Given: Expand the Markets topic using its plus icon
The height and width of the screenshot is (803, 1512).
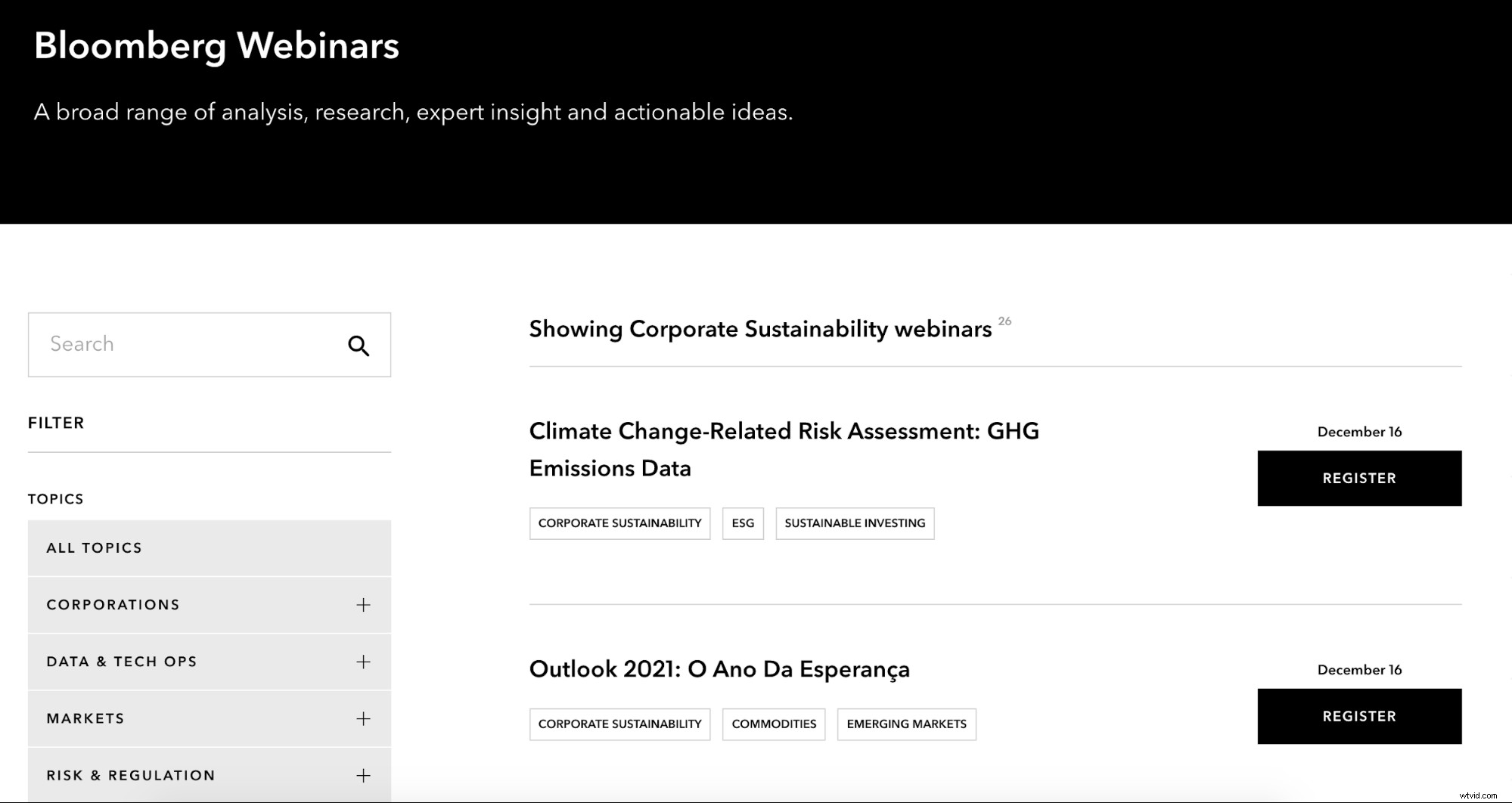Looking at the screenshot, I should 363,718.
